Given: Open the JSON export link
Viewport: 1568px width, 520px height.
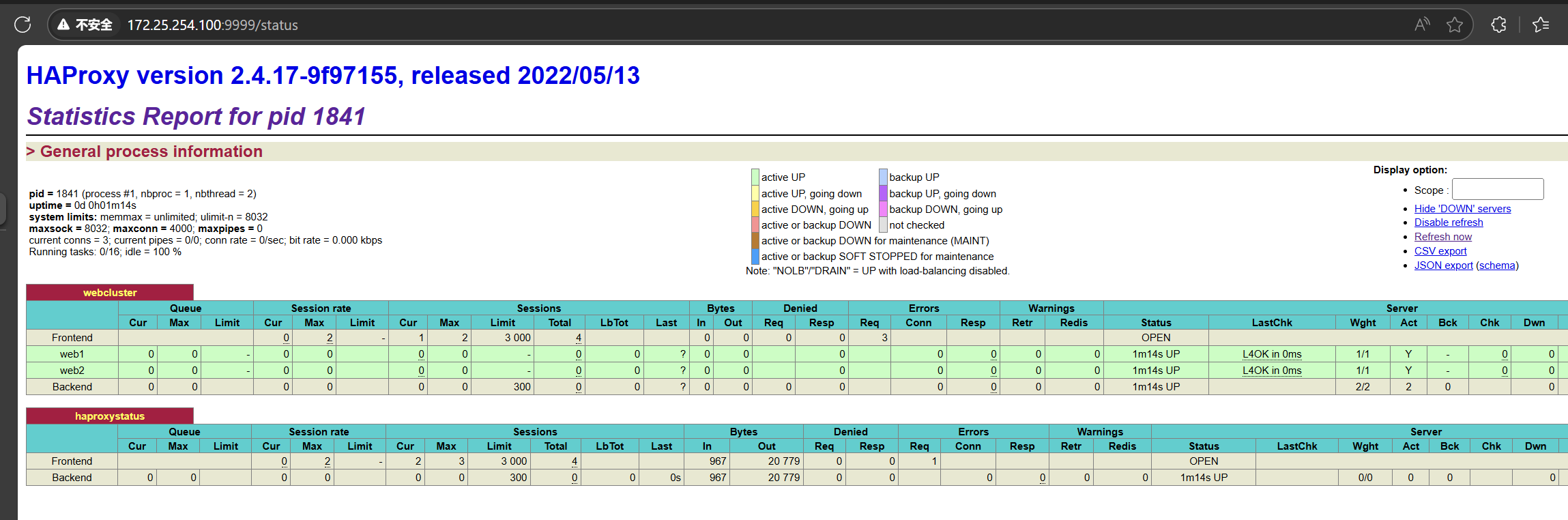Looking at the screenshot, I should coord(1443,265).
